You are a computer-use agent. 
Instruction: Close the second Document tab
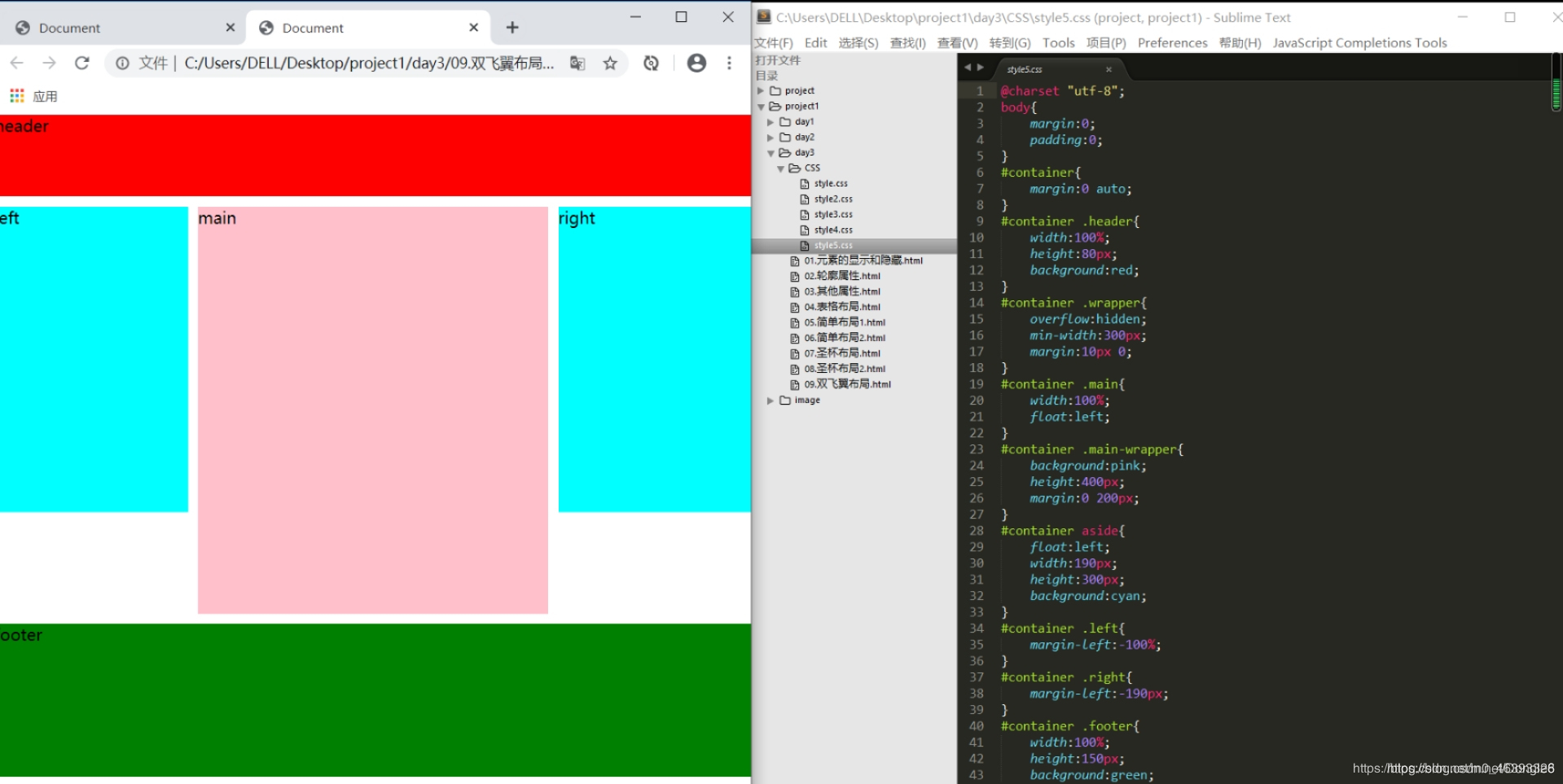(474, 28)
